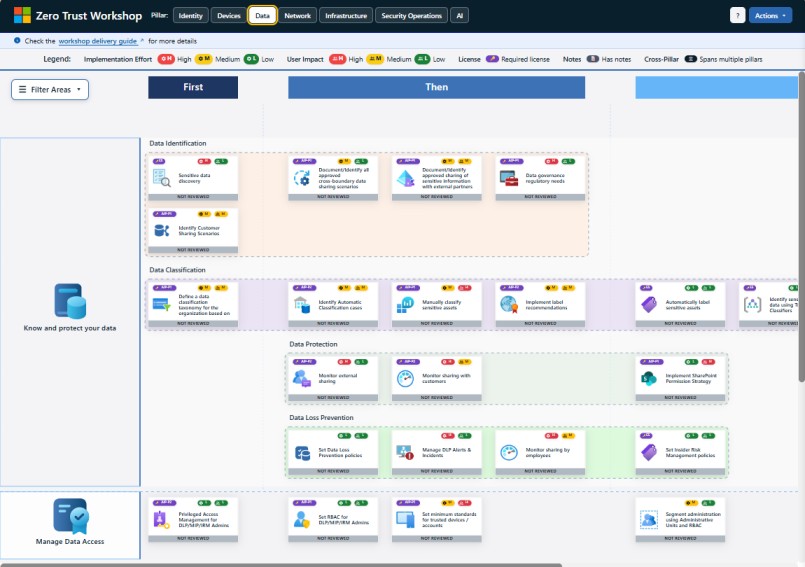The image size is (805, 567).
Task: Expand the Actions dropdown menu
Action: coord(771,16)
